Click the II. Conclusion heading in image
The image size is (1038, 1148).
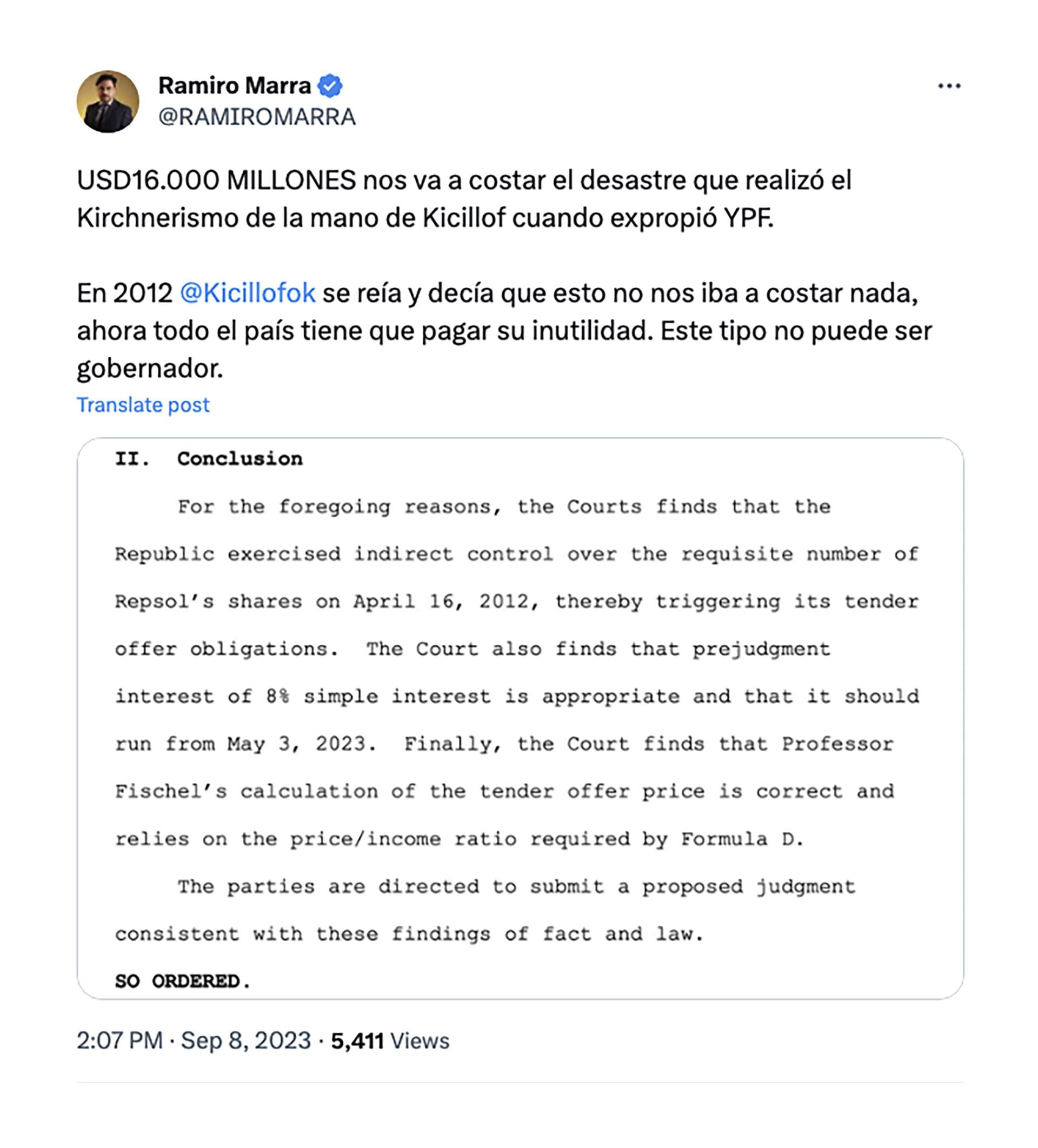coord(209,459)
